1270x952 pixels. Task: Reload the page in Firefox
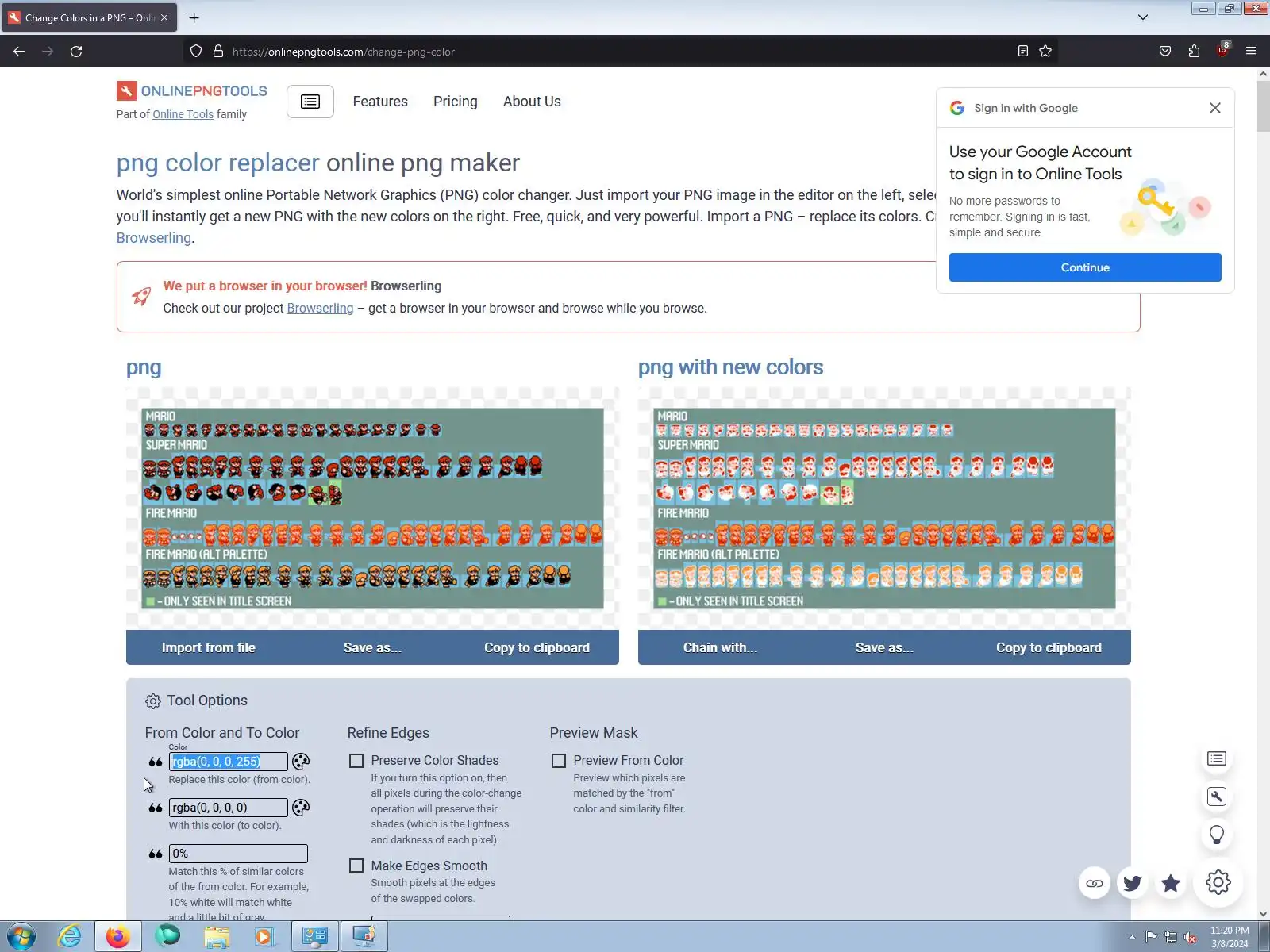76,52
